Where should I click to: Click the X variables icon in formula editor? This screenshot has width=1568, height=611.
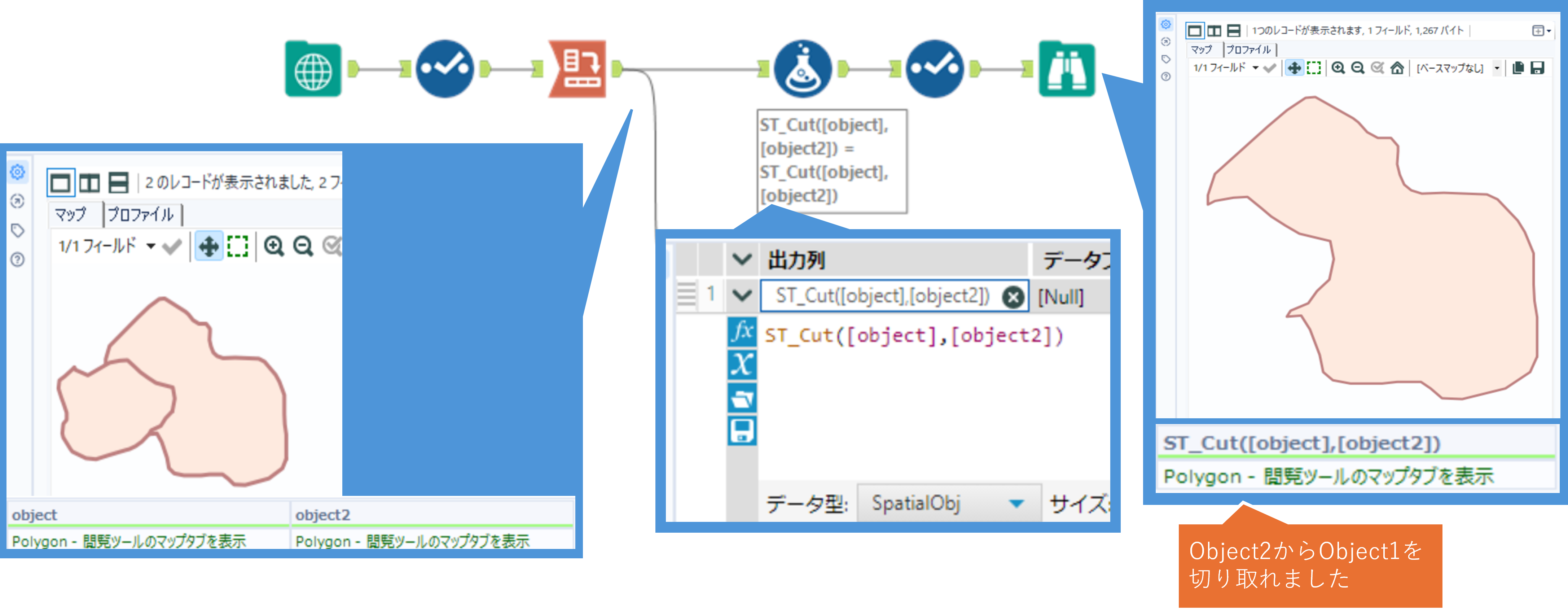pyautogui.click(x=741, y=365)
